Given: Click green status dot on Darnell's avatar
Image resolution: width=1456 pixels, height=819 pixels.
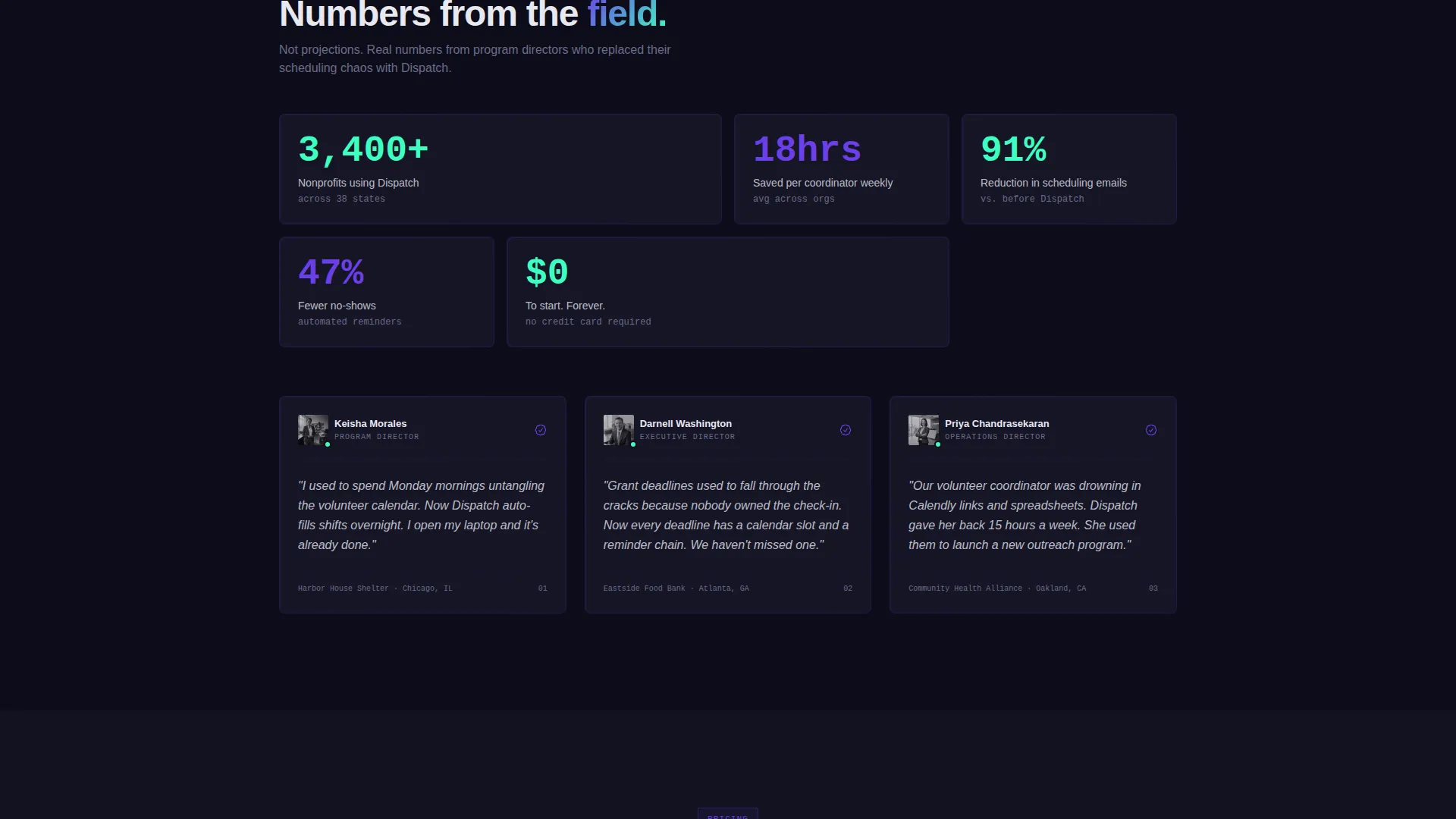Looking at the screenshot, I should [x=633, y=444].
